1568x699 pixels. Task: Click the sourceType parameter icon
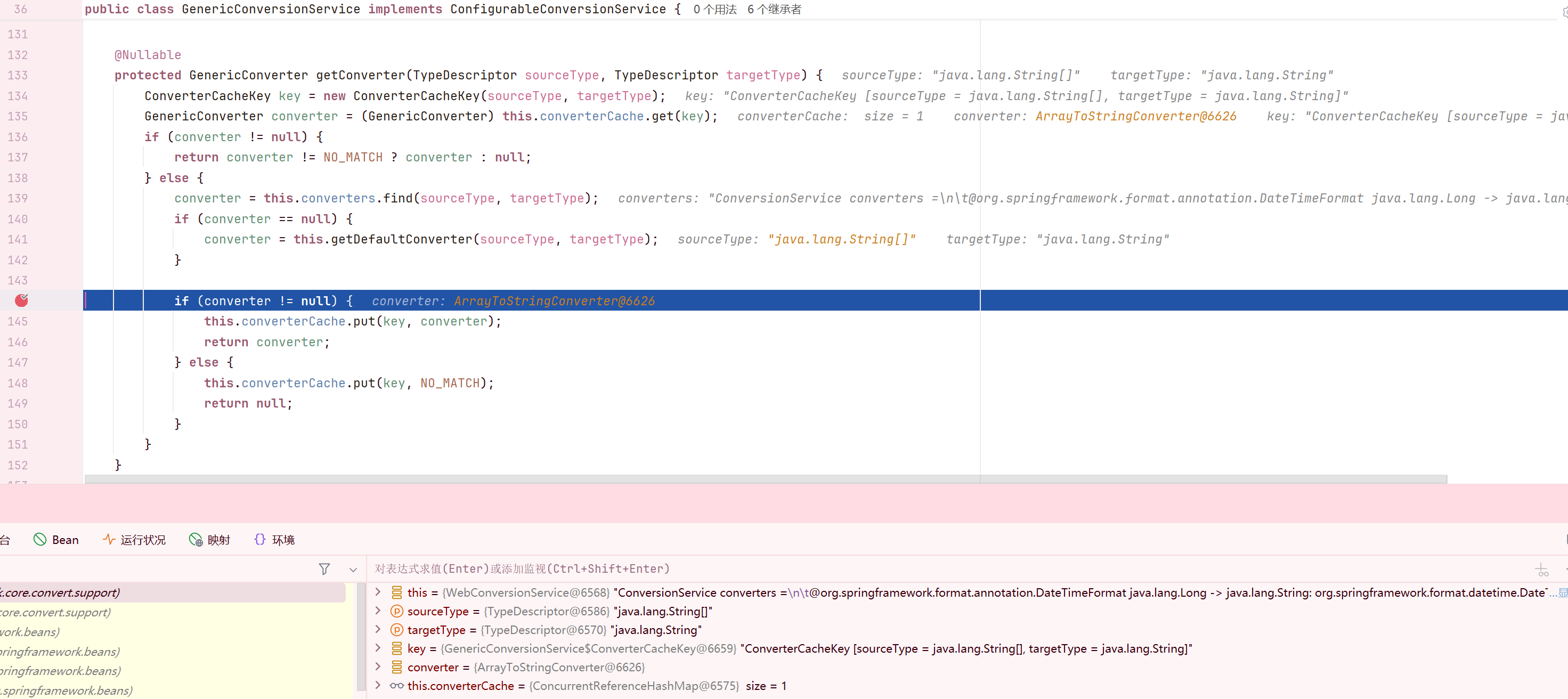pos(397,611)
